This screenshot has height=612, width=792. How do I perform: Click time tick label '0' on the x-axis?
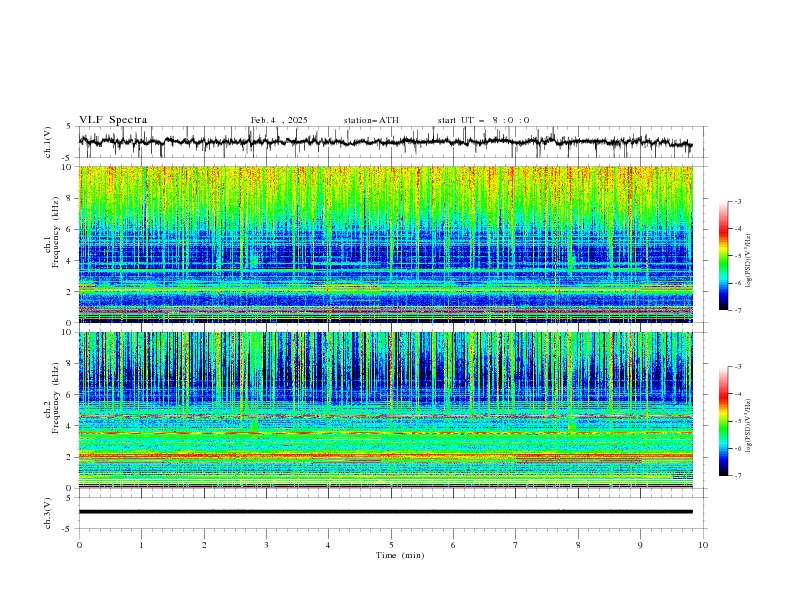coord(79,545)
